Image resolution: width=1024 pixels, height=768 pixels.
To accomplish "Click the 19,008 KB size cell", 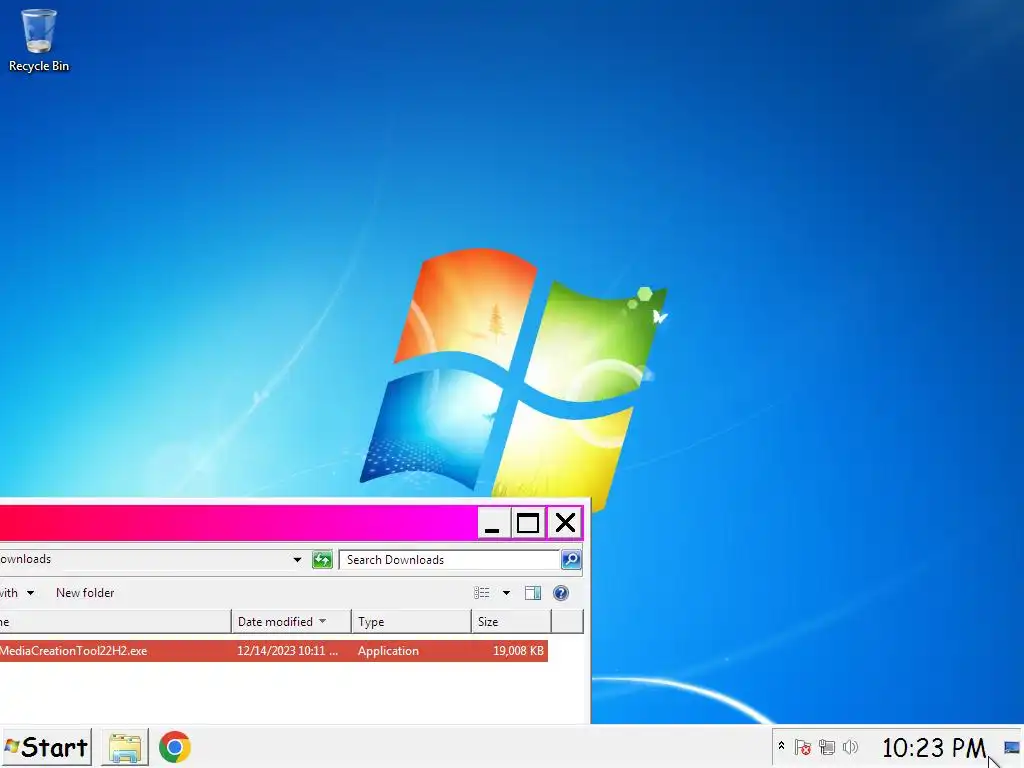I will coord(518,651).
